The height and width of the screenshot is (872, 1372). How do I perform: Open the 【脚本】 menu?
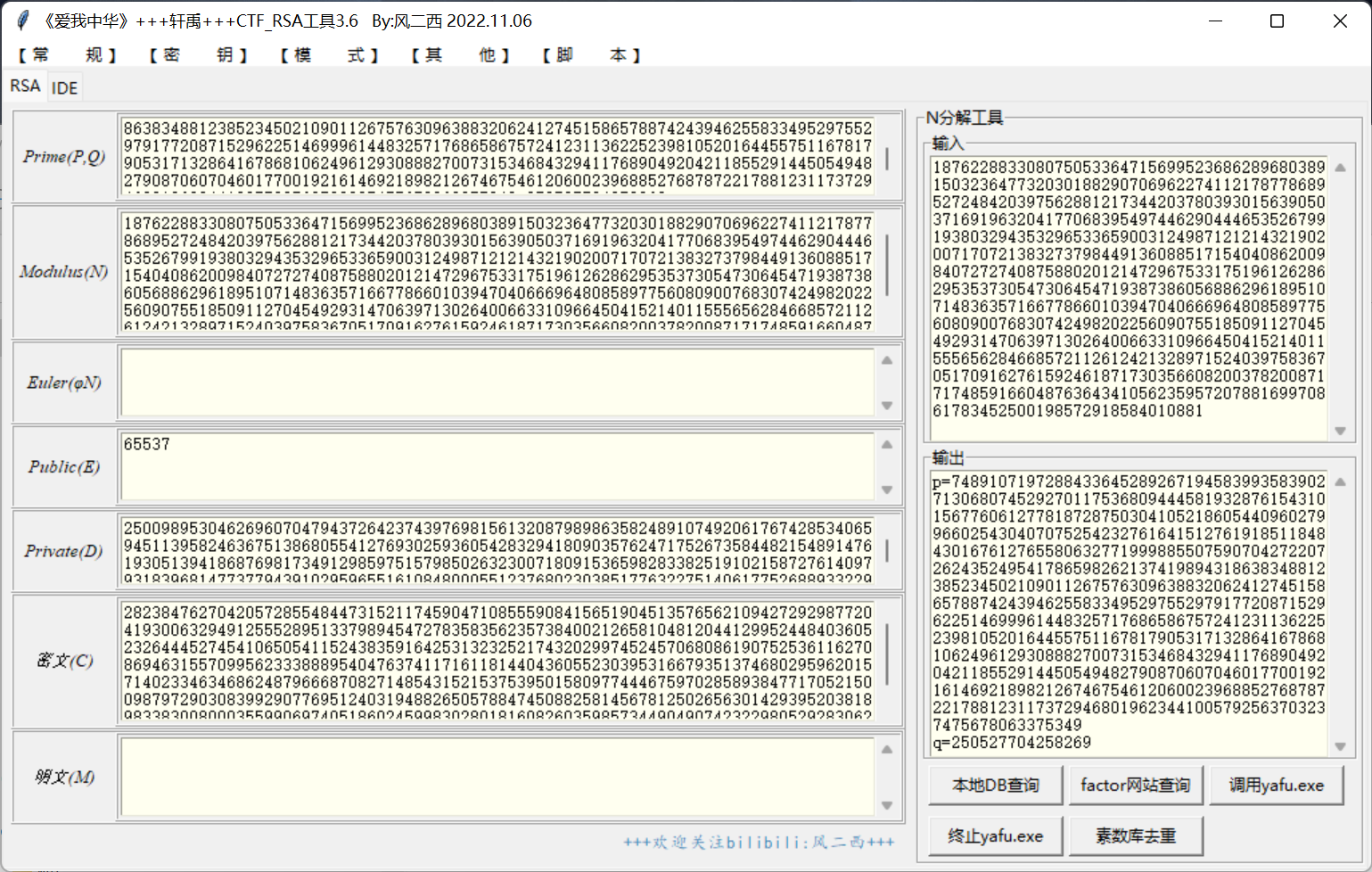click(591, 55)
